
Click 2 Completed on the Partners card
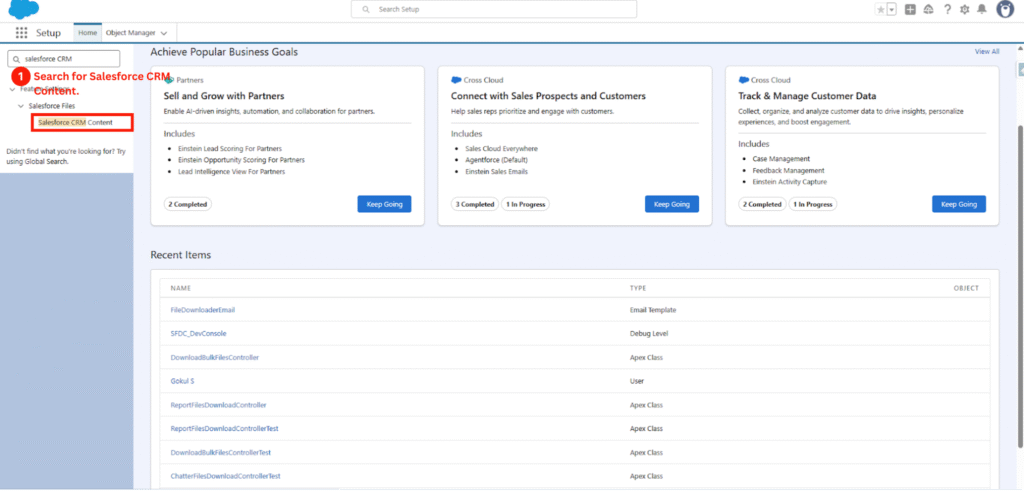point(187,205)
